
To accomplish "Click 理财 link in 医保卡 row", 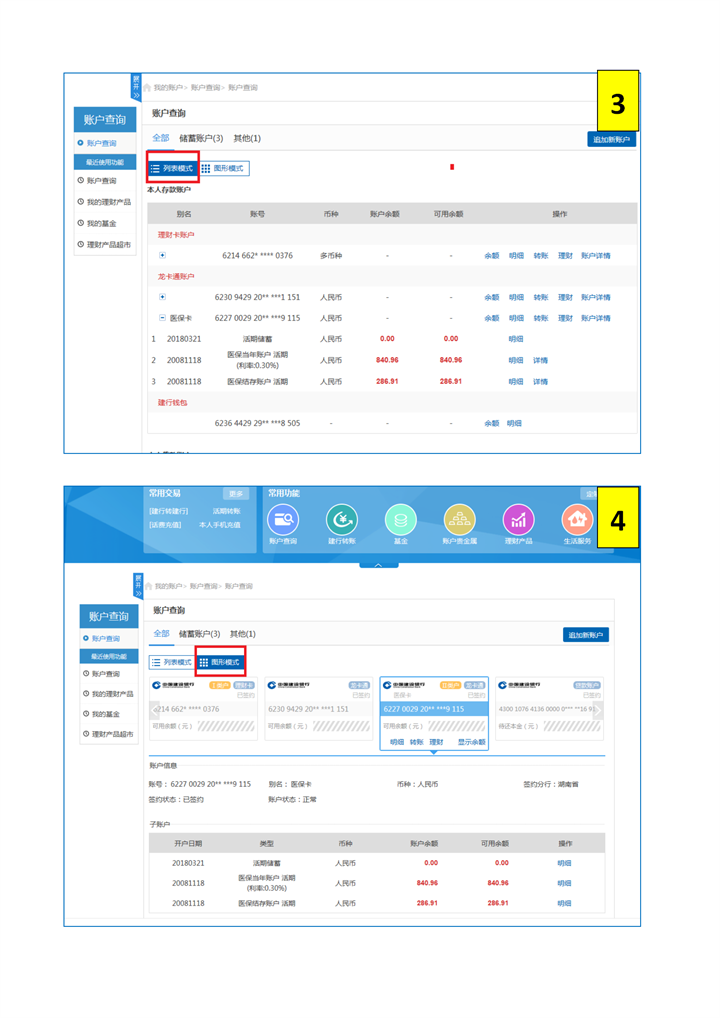I will coord(565,318).
